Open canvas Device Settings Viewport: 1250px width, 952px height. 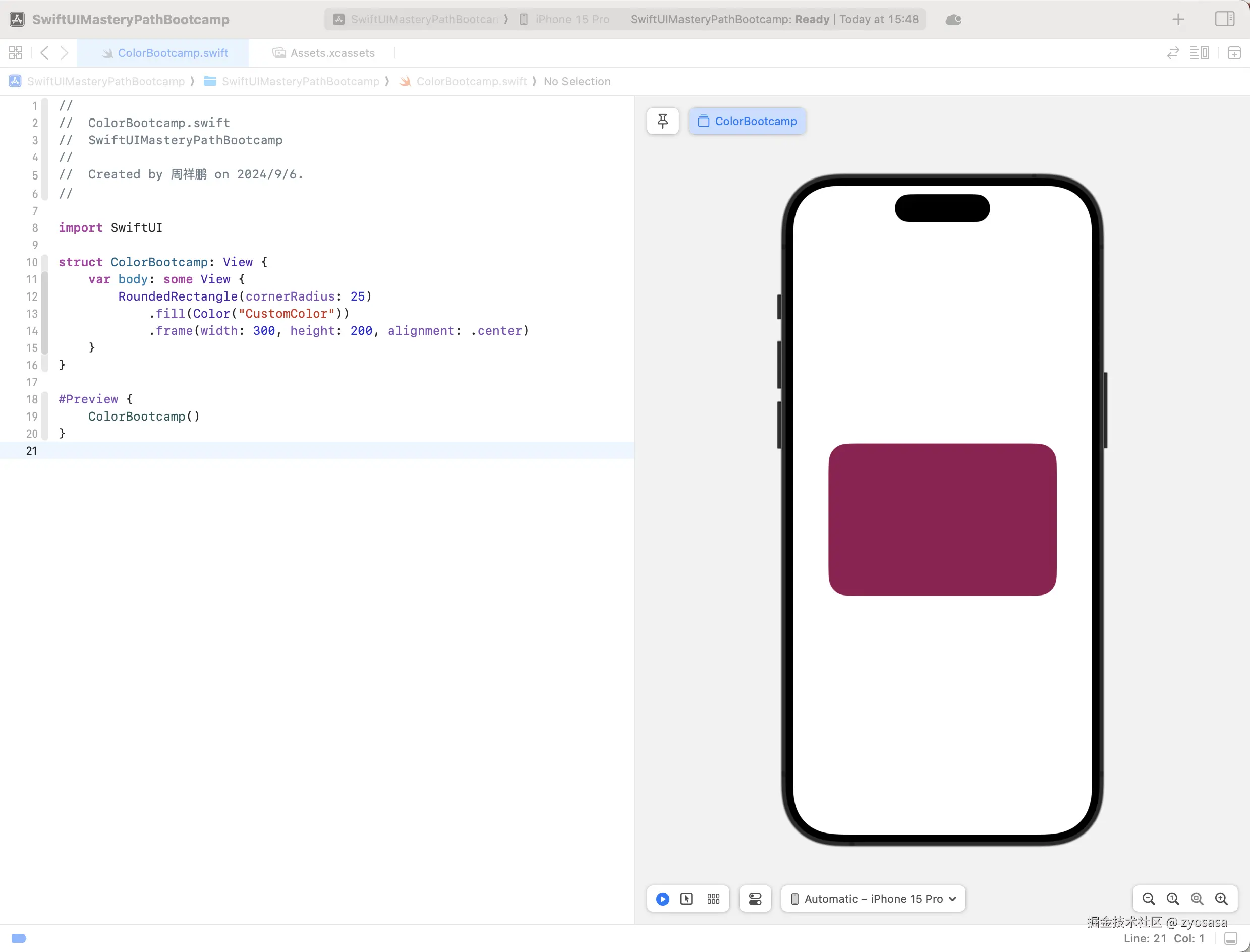point(755,899)
